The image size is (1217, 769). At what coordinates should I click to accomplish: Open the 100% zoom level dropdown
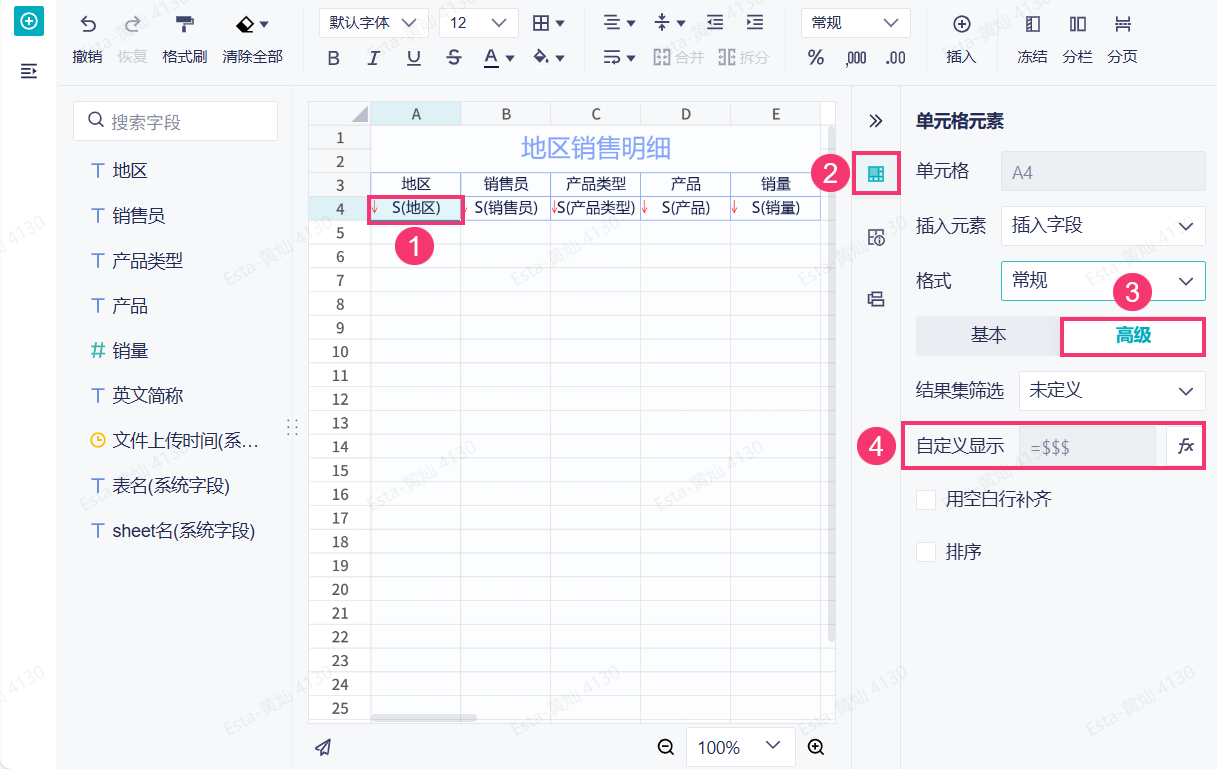click(741, 747)
